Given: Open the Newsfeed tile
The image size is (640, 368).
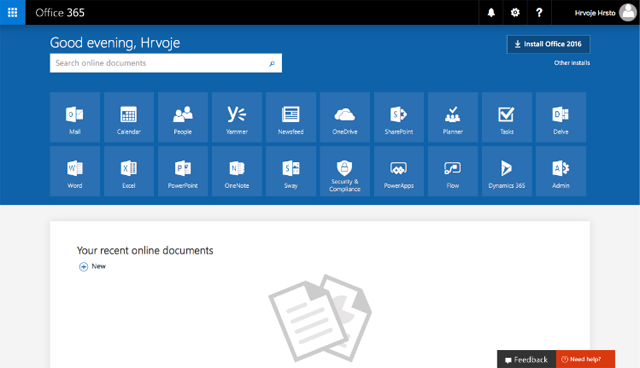Looking at the screenshot, I should (x=291, y=117).
